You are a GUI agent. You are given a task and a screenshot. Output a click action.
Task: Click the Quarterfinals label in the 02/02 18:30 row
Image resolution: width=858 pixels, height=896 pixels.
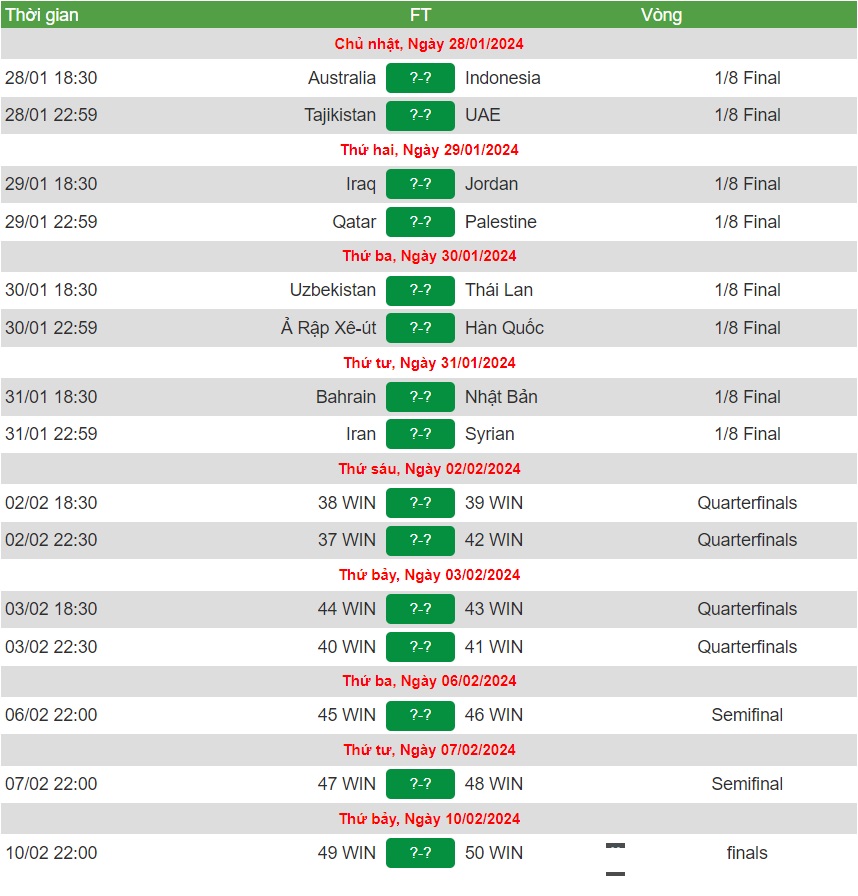tap(747, 503)
